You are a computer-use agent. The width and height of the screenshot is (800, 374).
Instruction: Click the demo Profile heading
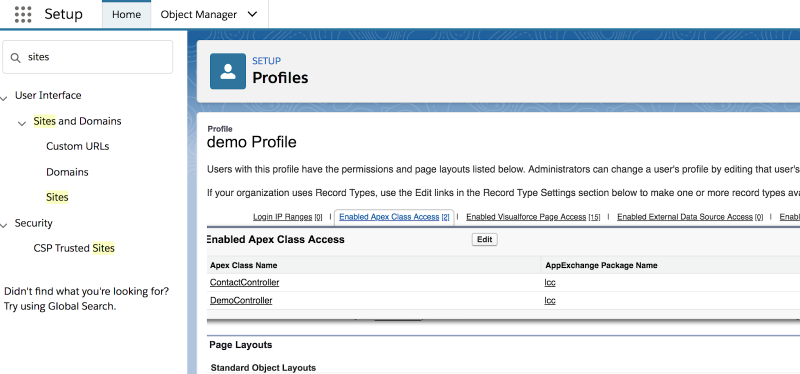[x=252, y=142]
